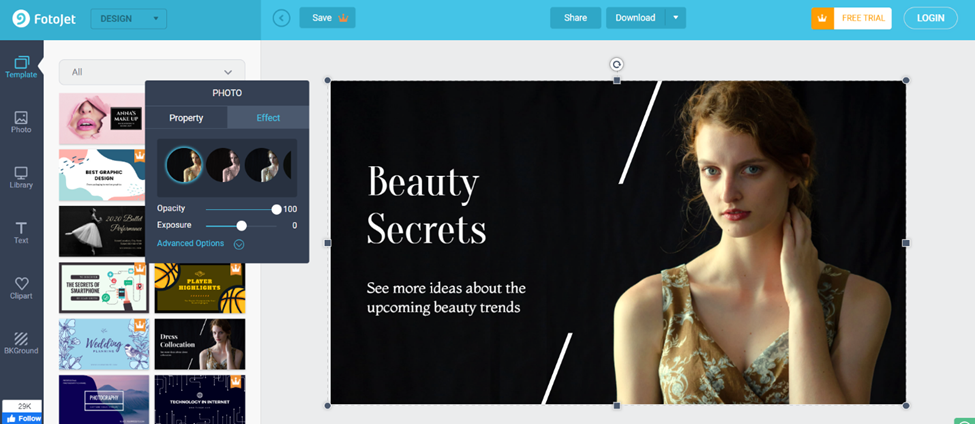Viewport: 975px width, 424px height.
Task: Click the crown icon on Free Trial
Action: (x=822, y=18)
